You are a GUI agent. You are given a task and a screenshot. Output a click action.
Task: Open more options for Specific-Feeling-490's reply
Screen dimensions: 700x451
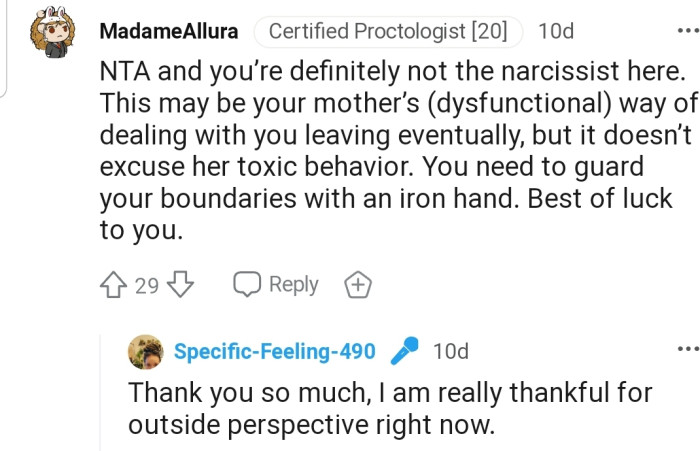(x=688, y=350)
